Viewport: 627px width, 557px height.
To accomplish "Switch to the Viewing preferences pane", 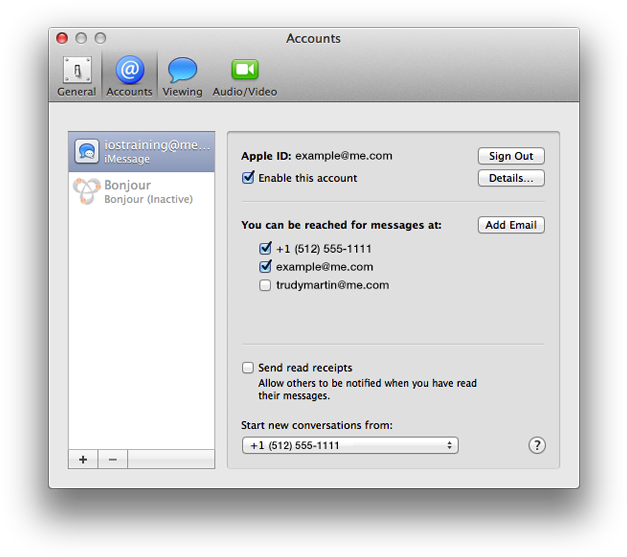I will pos(182,76).
